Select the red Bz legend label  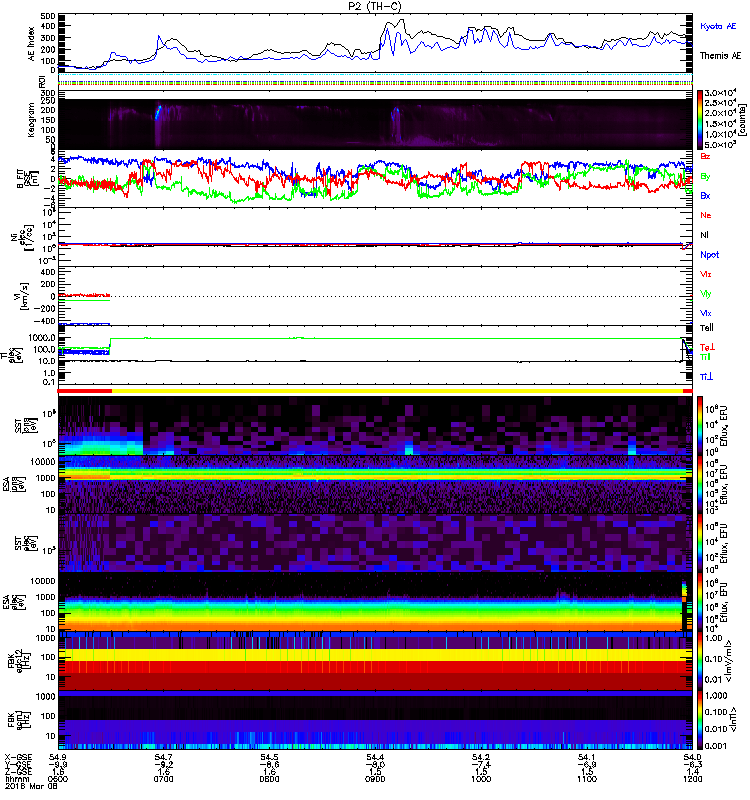point(705,156)
